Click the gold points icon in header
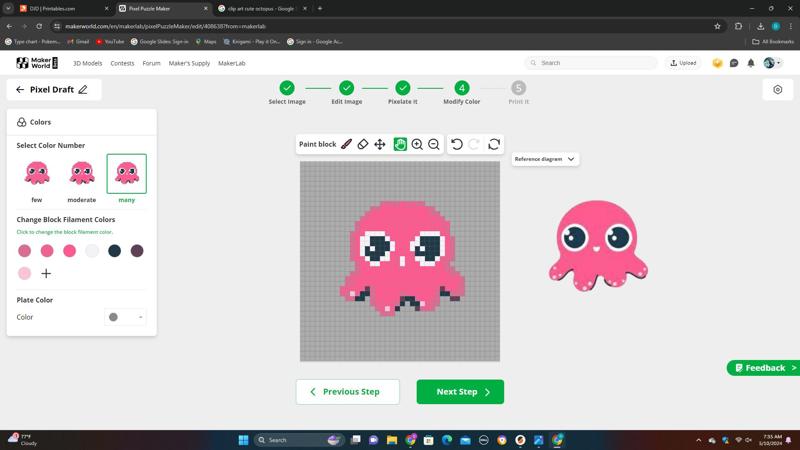Viewport: 800px width, 450px height. click(x=717, y=63)
